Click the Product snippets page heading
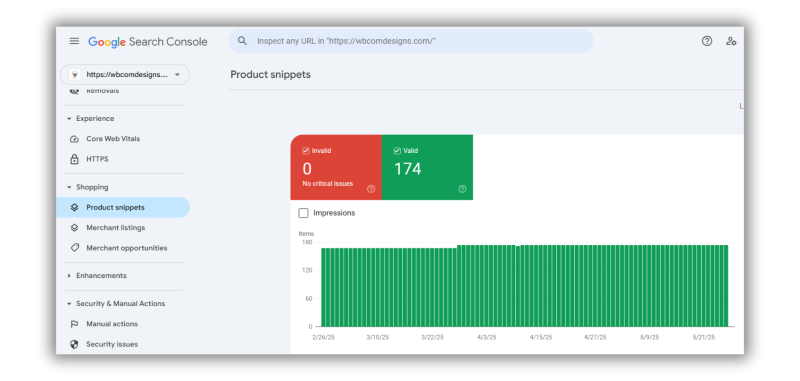 click(270, 74)
